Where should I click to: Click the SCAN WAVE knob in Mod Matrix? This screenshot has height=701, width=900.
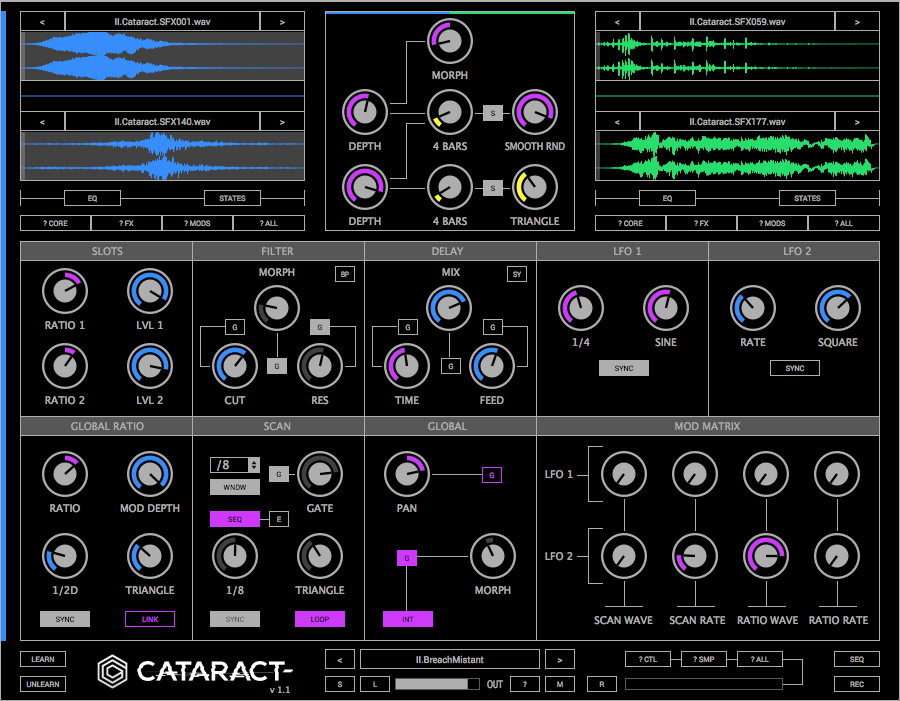coord(623,474)
